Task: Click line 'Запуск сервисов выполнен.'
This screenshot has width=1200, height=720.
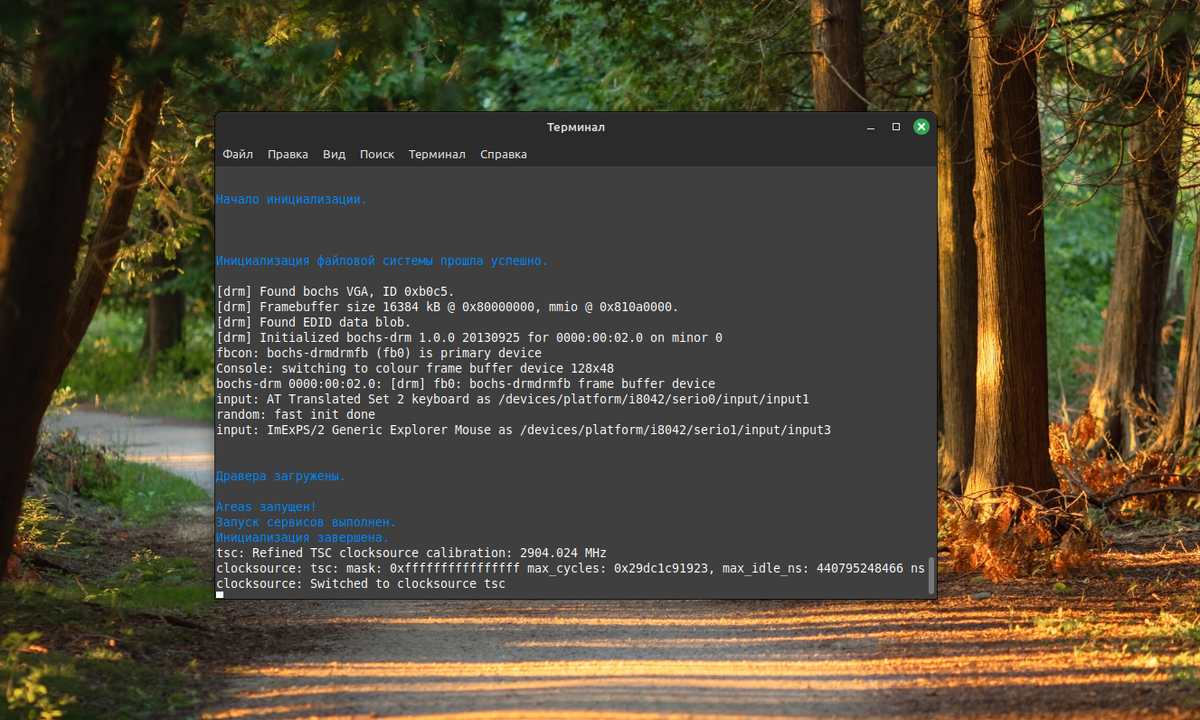Action: 306,522
